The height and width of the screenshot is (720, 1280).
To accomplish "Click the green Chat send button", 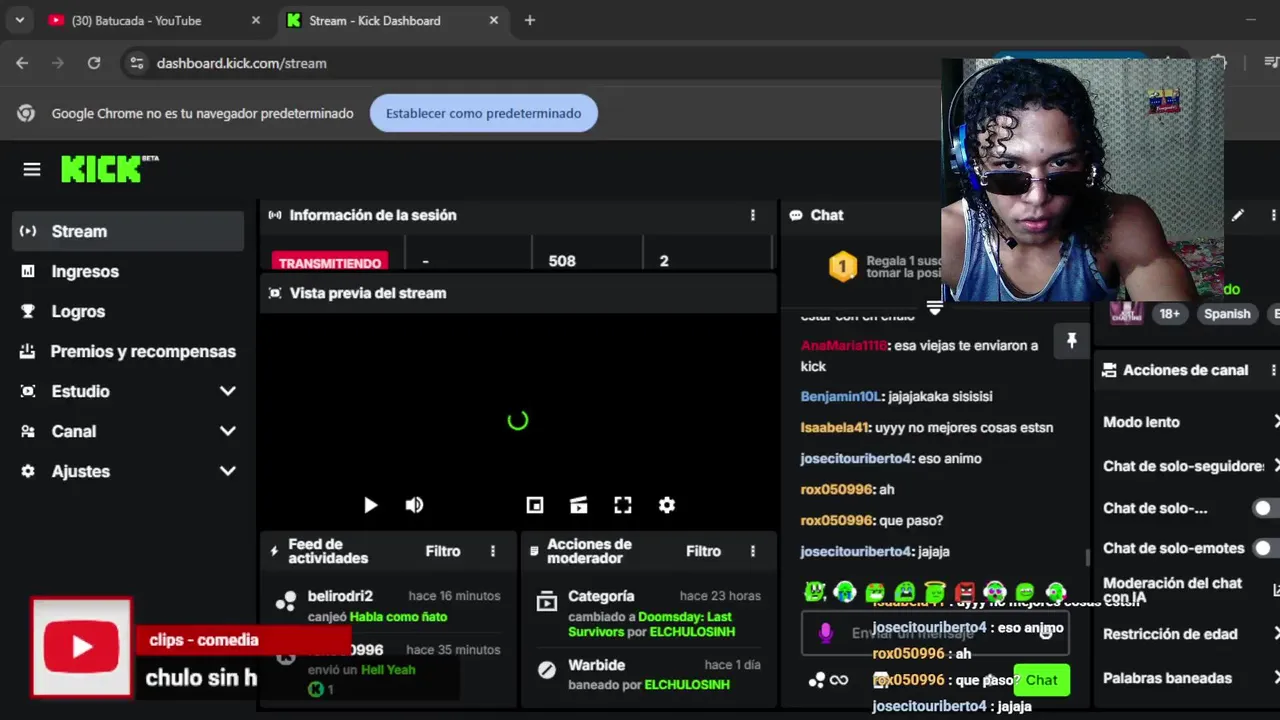I will point(1041,680).
